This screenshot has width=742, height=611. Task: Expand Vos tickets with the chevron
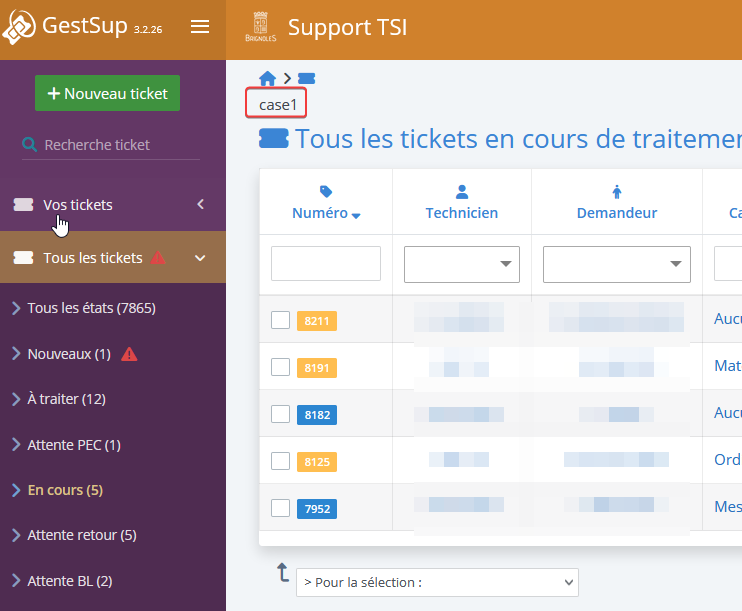[201, 204]
